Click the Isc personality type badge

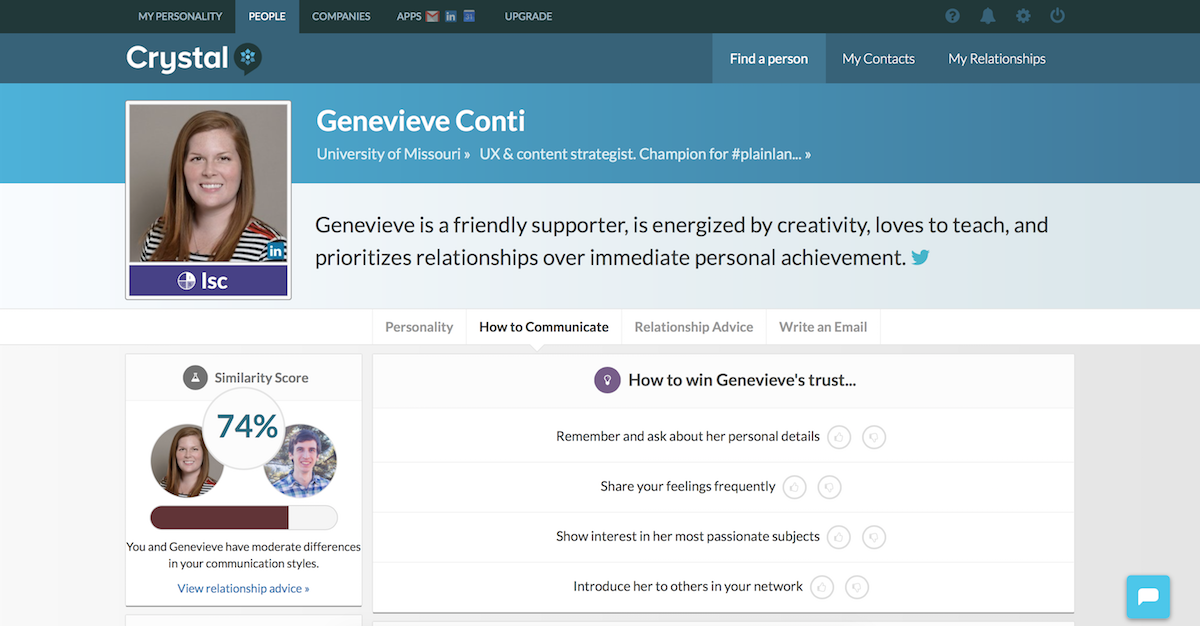coord(208,281)
